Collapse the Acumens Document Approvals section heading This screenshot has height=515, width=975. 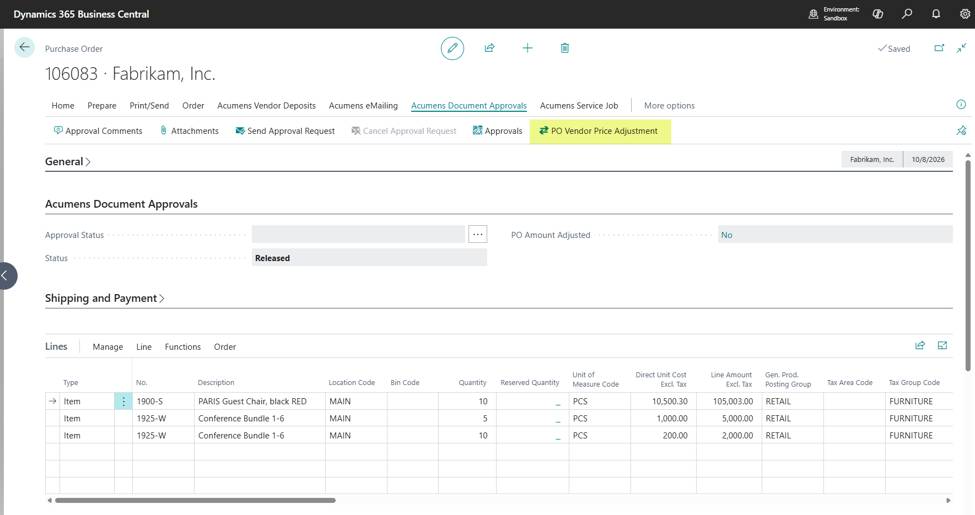tap(121, 204)
